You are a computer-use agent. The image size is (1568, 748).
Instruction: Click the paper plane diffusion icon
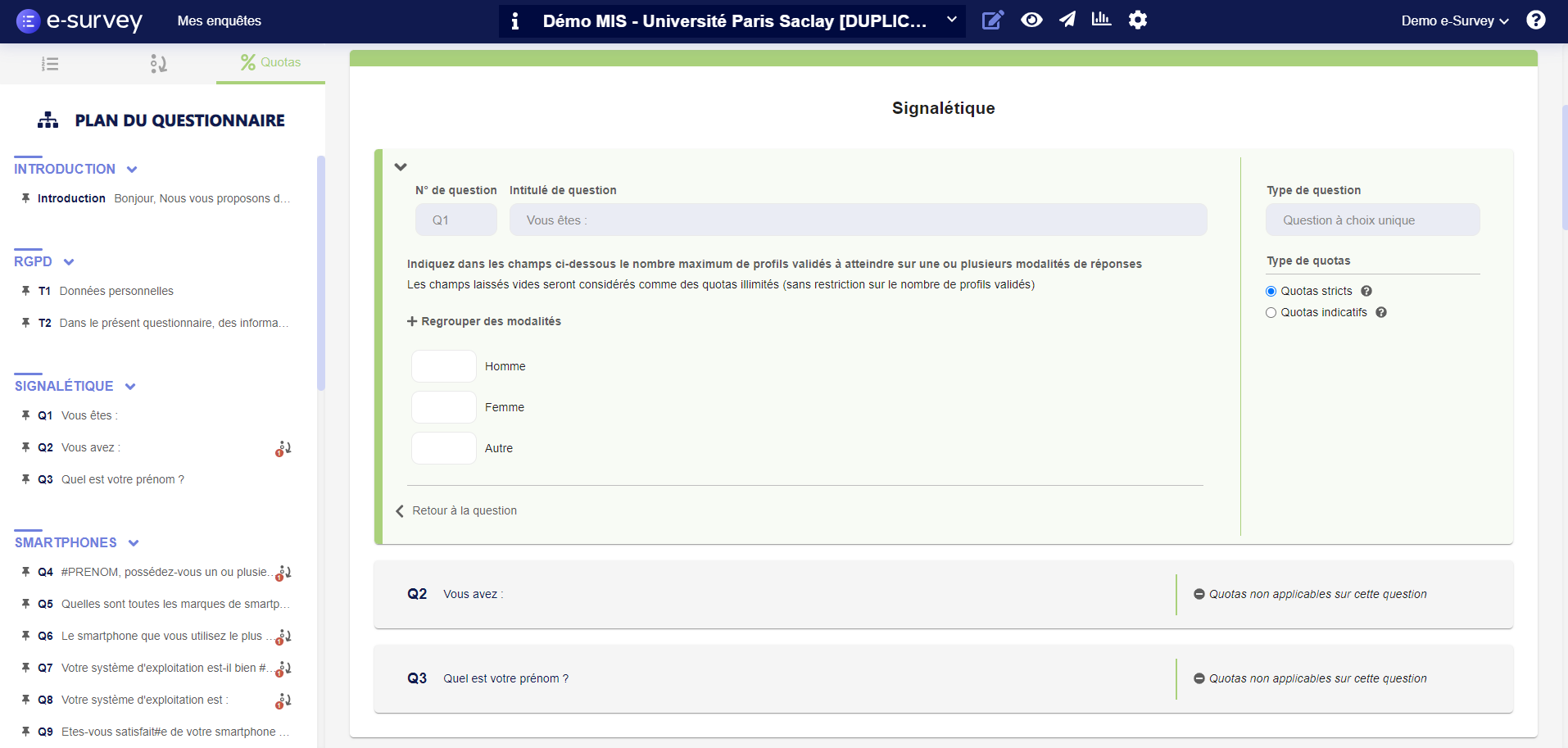click(1067, 20)
